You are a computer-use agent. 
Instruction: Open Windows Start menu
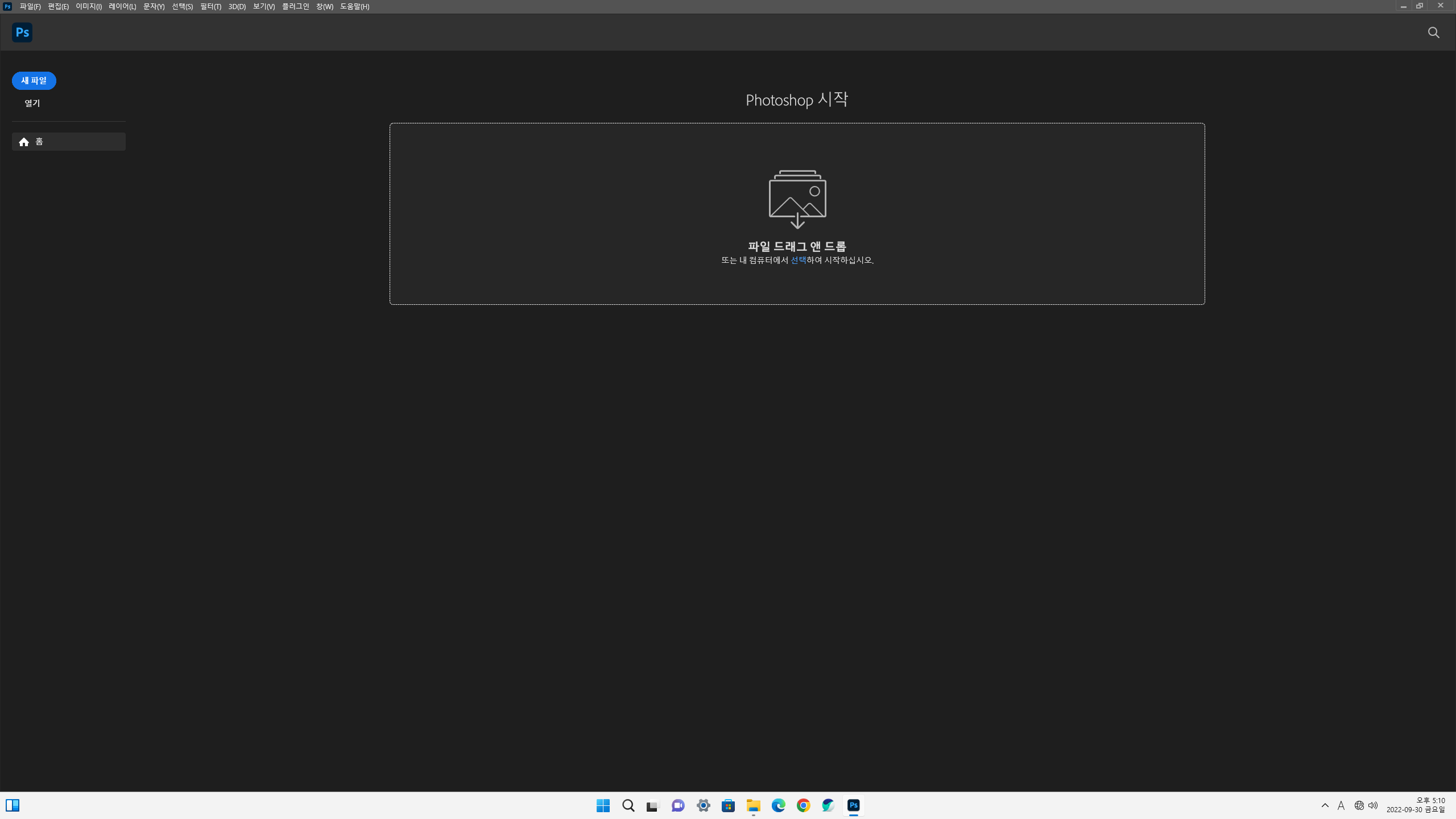[x=603, y=805]
